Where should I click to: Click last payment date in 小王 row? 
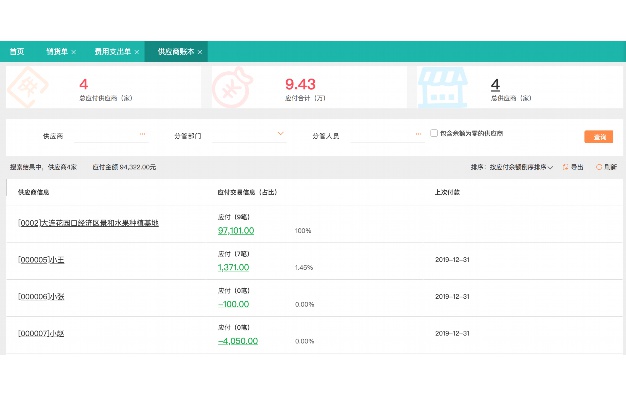pos(452,260)
